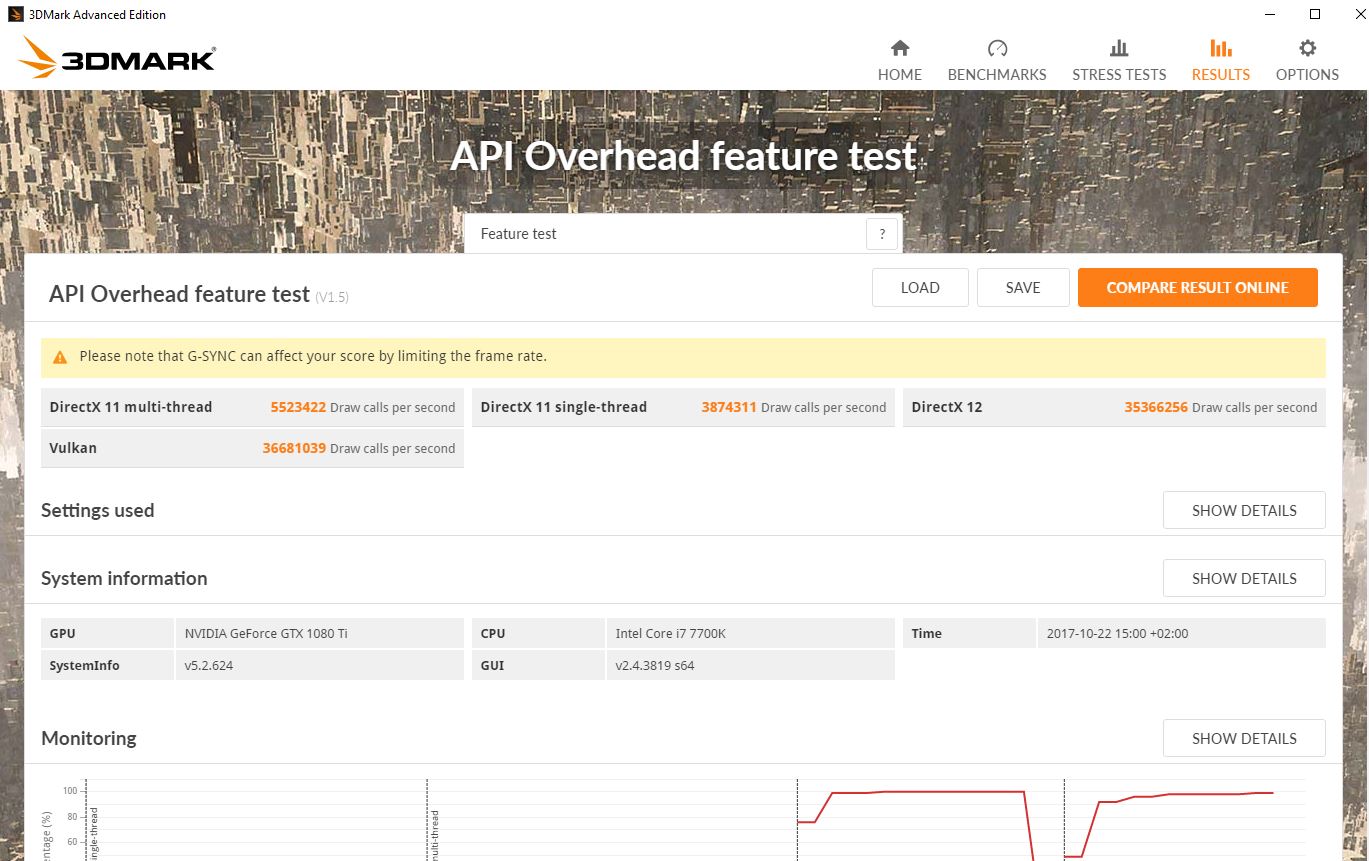Click the System information heading
Image resolution: width=1369 pixels, height=861 pixels.
124,578
